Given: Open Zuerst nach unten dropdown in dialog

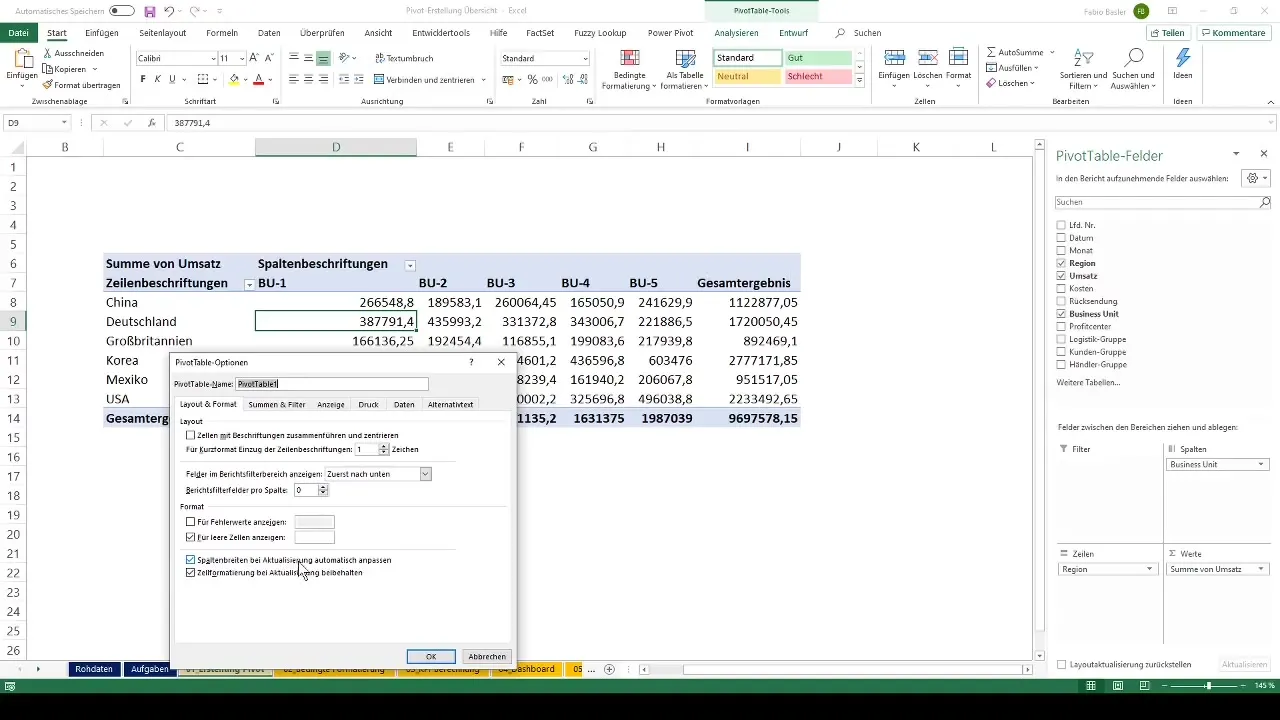Looking at the screenshot, I should [425, 474].
